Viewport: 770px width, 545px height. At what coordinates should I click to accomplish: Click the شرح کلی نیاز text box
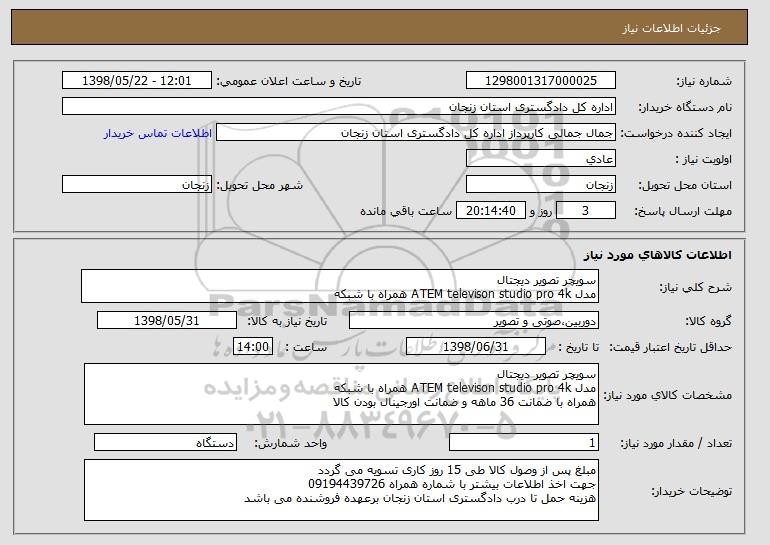(x=340, y=286)
